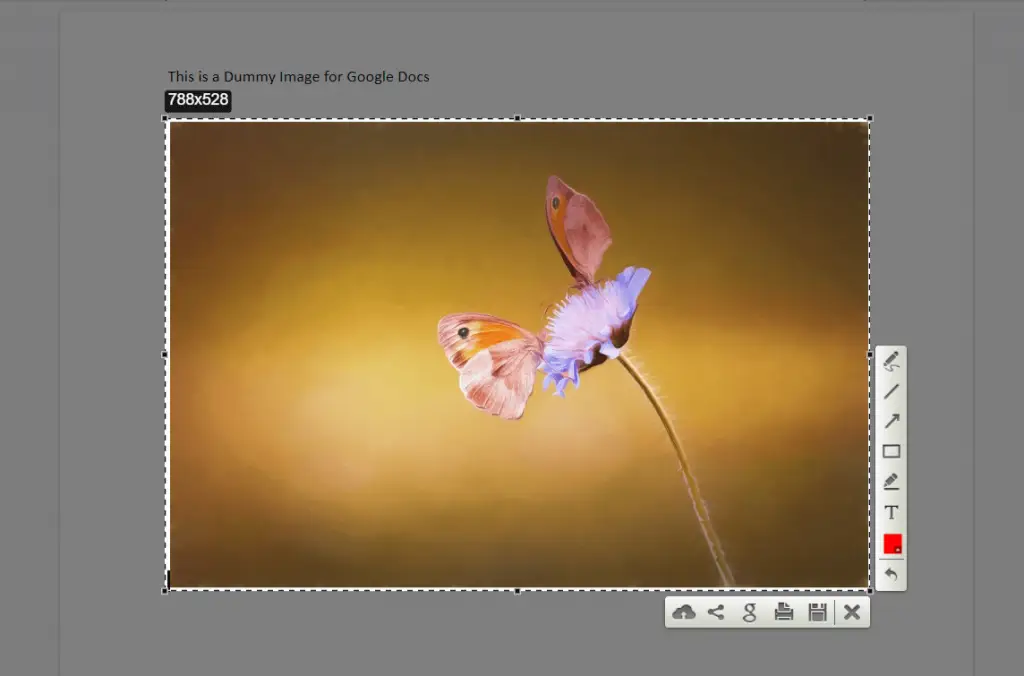Click the dummy image caption text

tap(299, 76)
